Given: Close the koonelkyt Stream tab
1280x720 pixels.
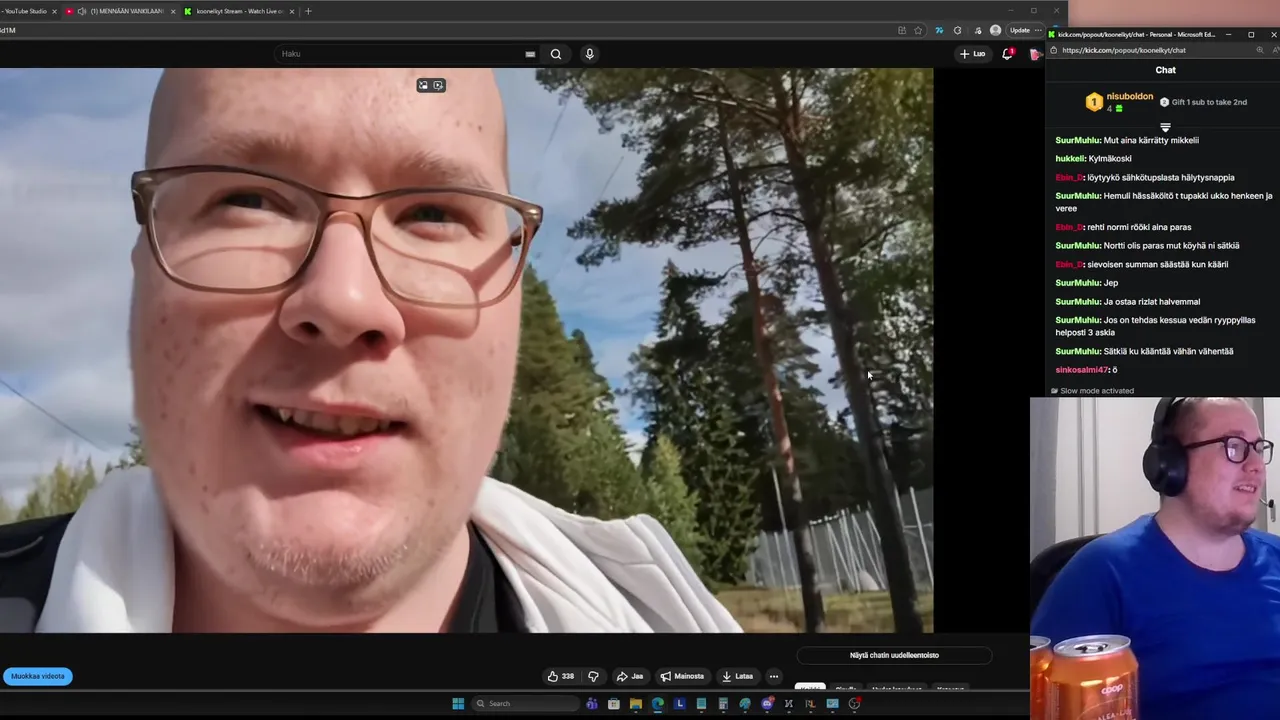Looking at the screenshot, I should pyautogui.click(x=292, y=11).
